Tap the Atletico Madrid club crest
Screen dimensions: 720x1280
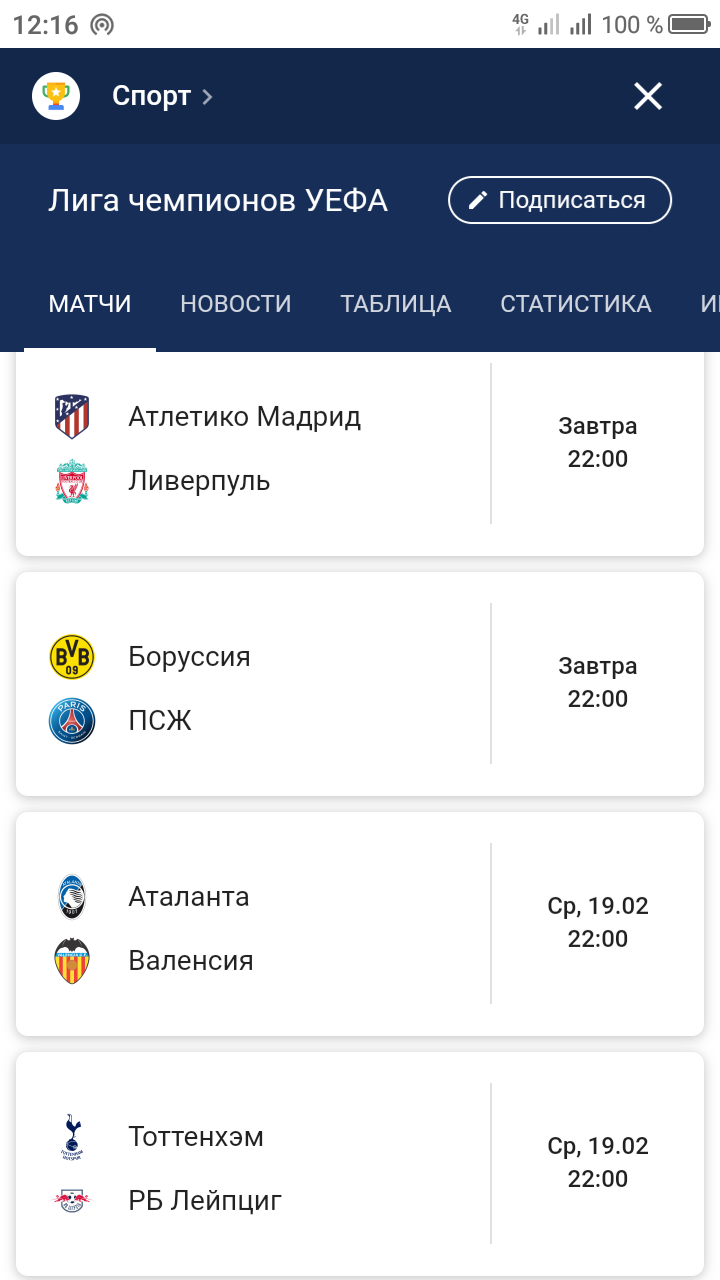72,417
